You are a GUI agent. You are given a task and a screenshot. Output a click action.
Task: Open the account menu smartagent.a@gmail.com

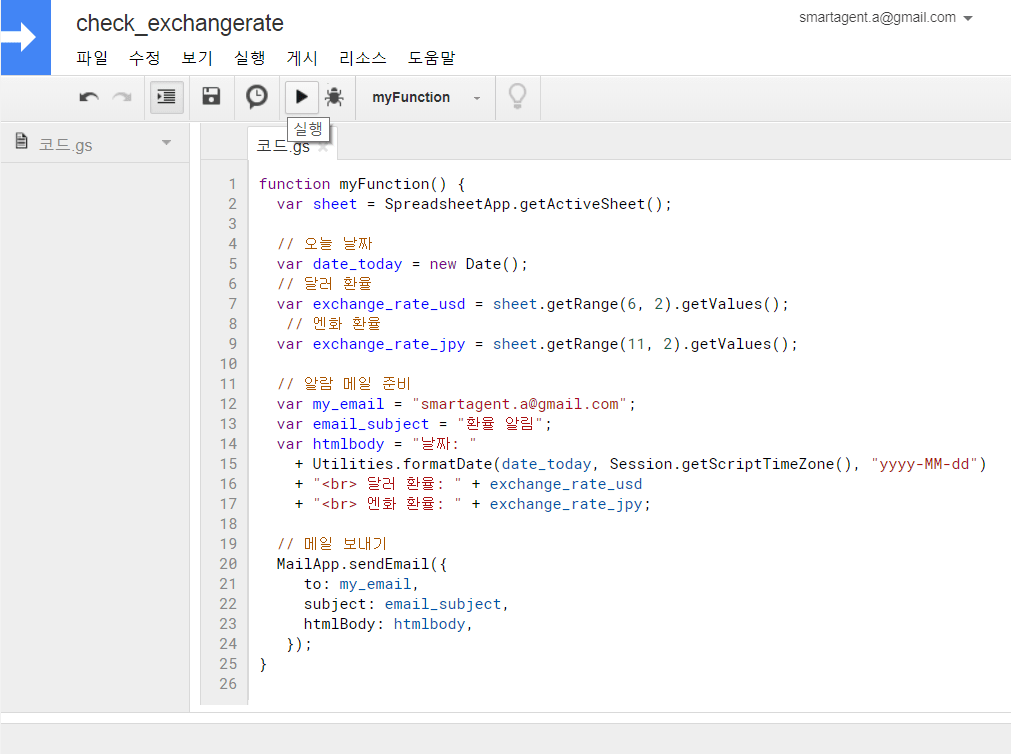886,18
